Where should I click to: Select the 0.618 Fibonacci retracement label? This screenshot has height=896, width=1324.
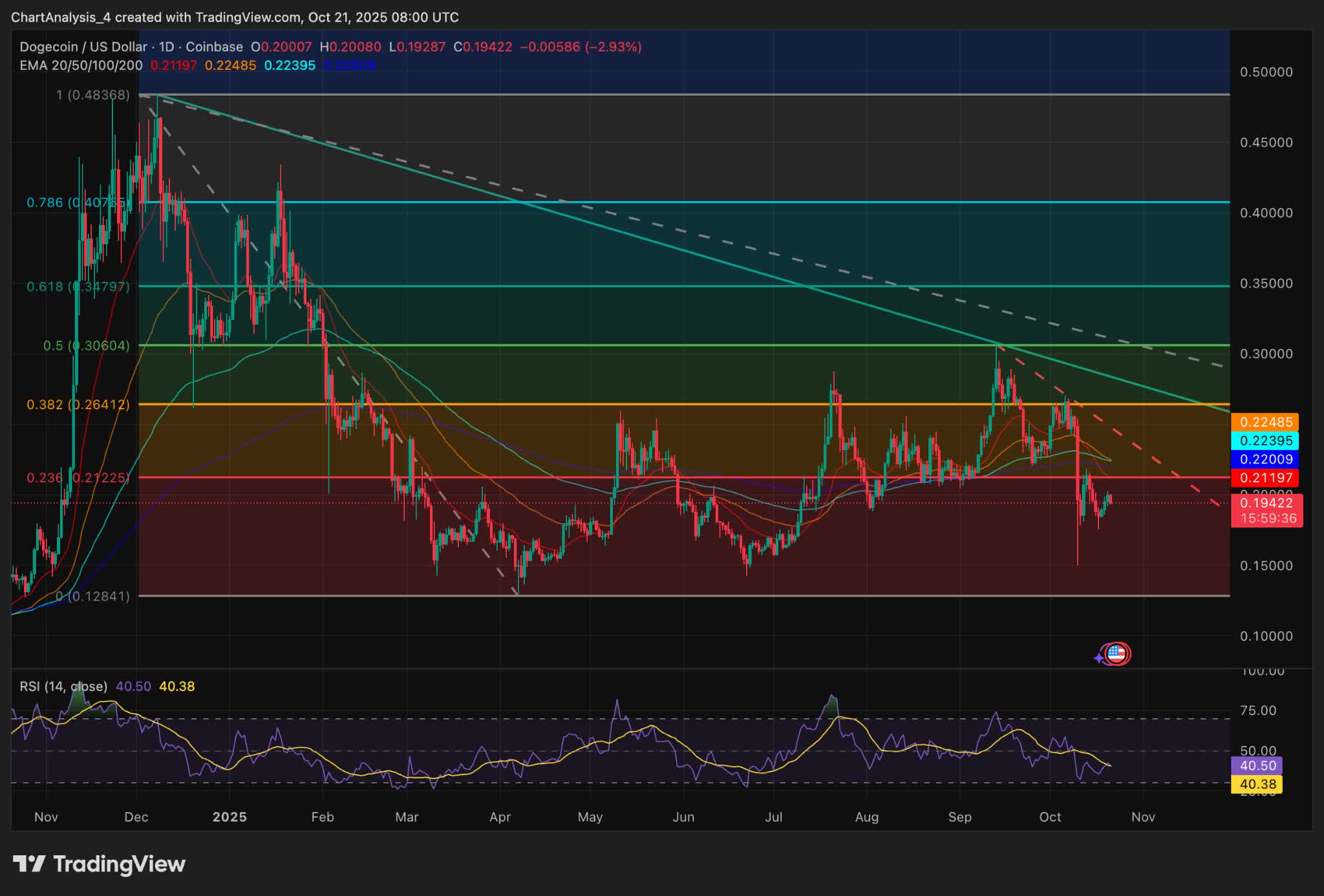pos(78,286)
